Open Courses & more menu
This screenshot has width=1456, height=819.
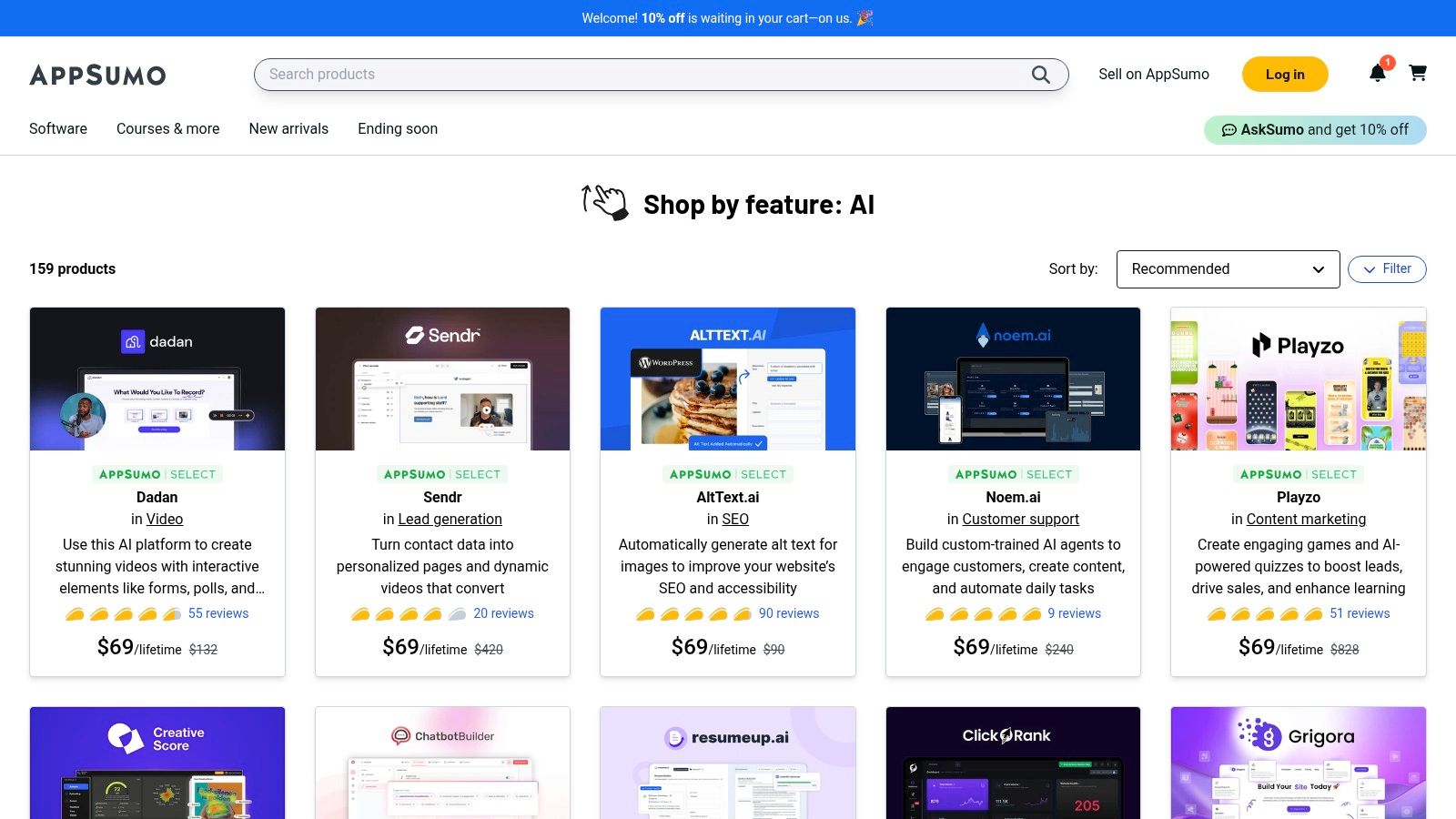[x=168, y=129]
